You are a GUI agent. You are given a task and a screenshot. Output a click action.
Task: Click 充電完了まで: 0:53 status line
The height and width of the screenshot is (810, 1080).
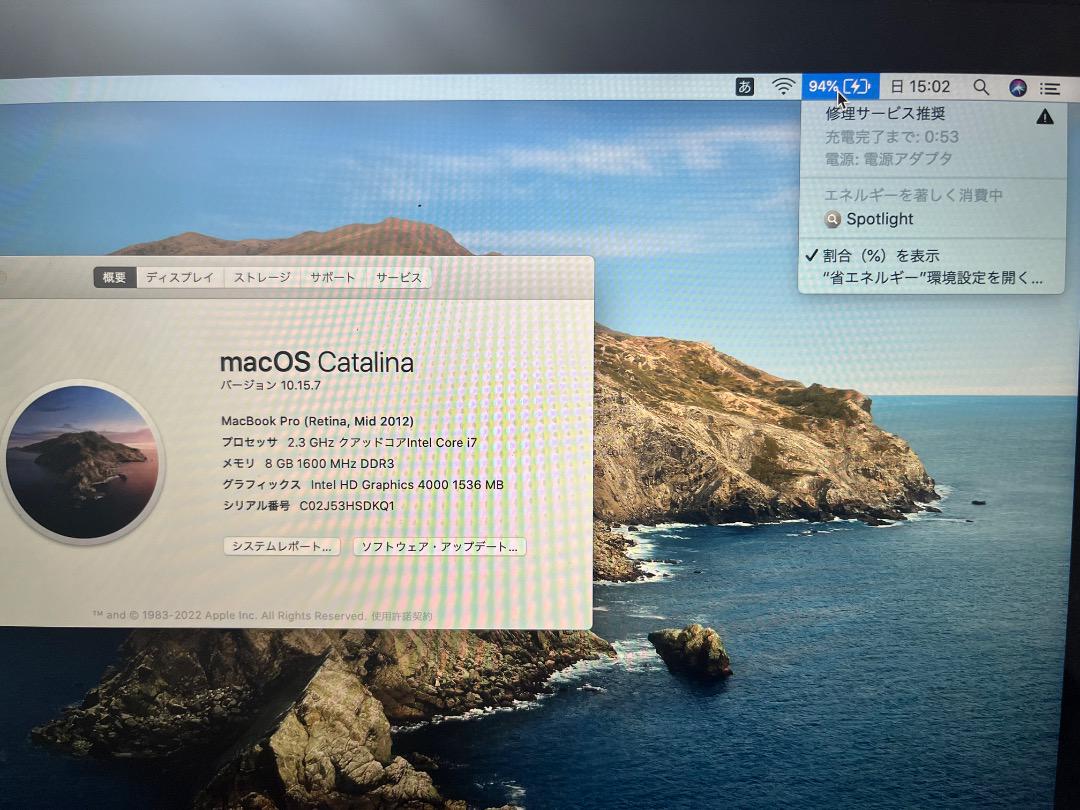click(x=892, y=137)
